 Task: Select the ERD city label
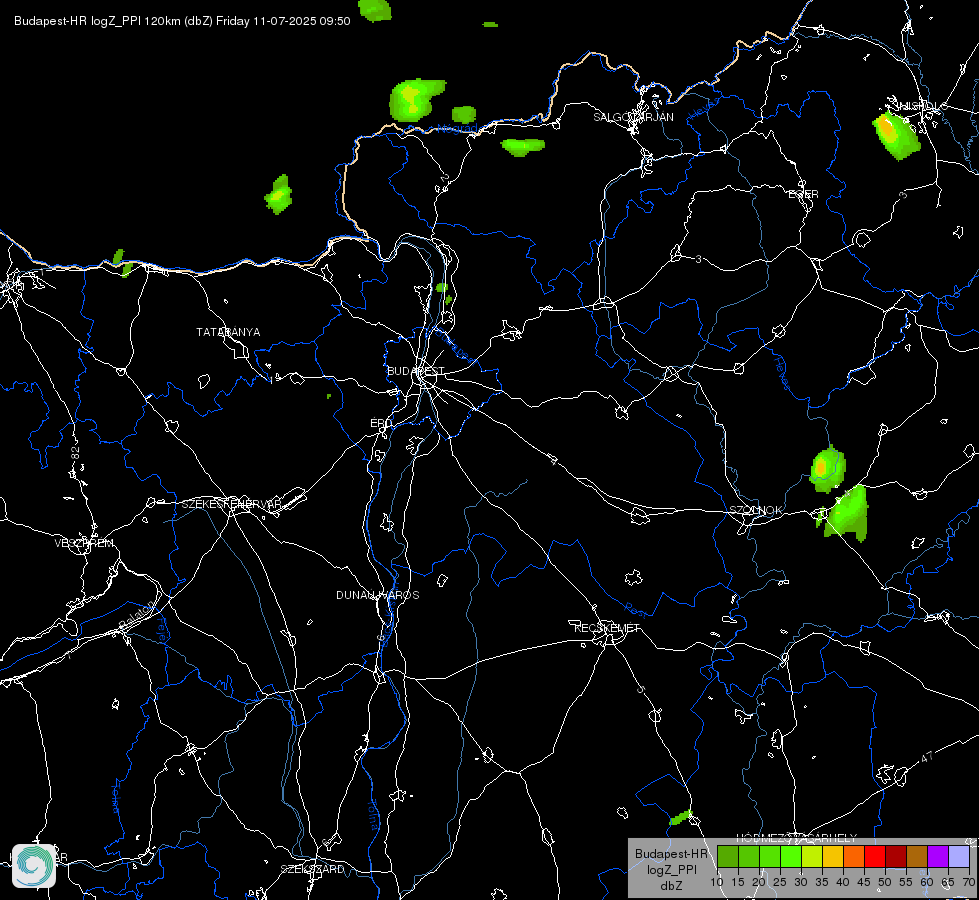pos(381,423)
